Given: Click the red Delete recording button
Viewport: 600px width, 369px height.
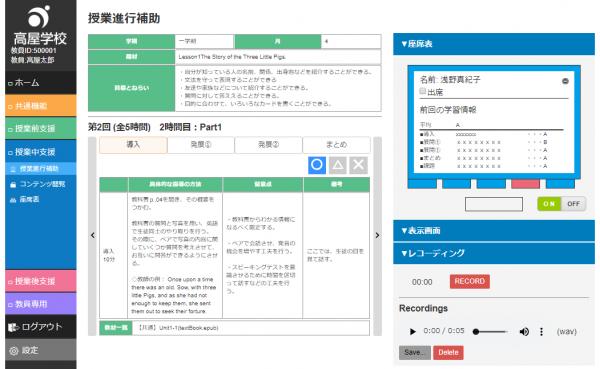Looking at the screenshot, I should coord(448,353).
